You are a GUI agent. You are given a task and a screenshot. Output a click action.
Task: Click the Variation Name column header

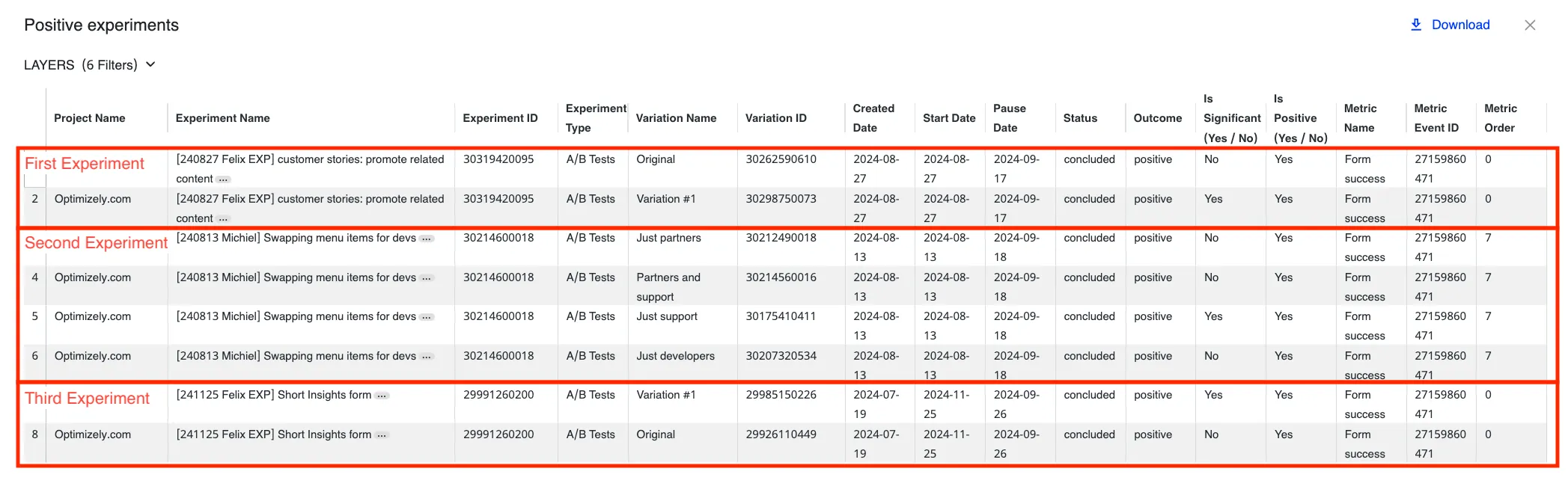pos(676,118)
